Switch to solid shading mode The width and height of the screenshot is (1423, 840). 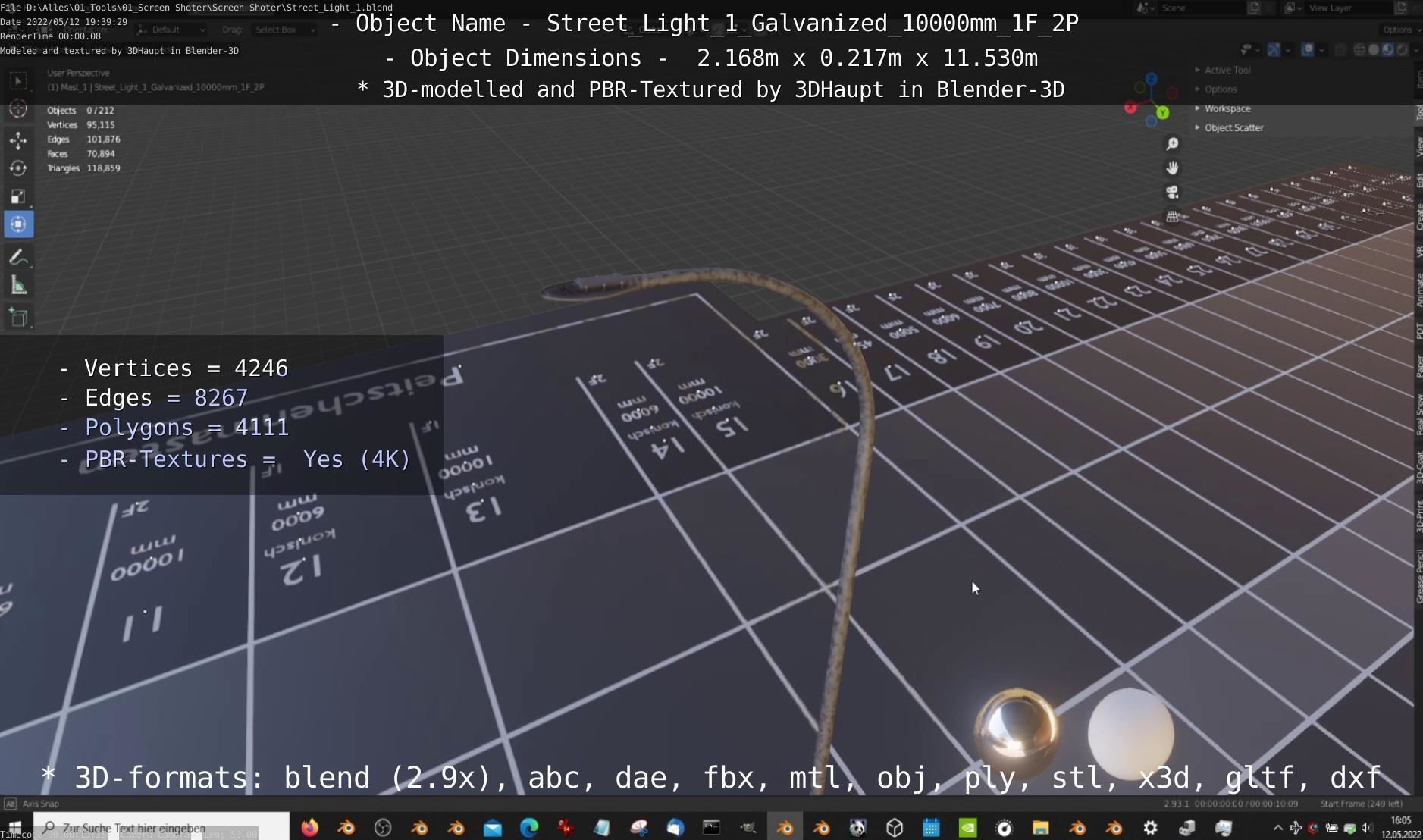[1373, 50]
